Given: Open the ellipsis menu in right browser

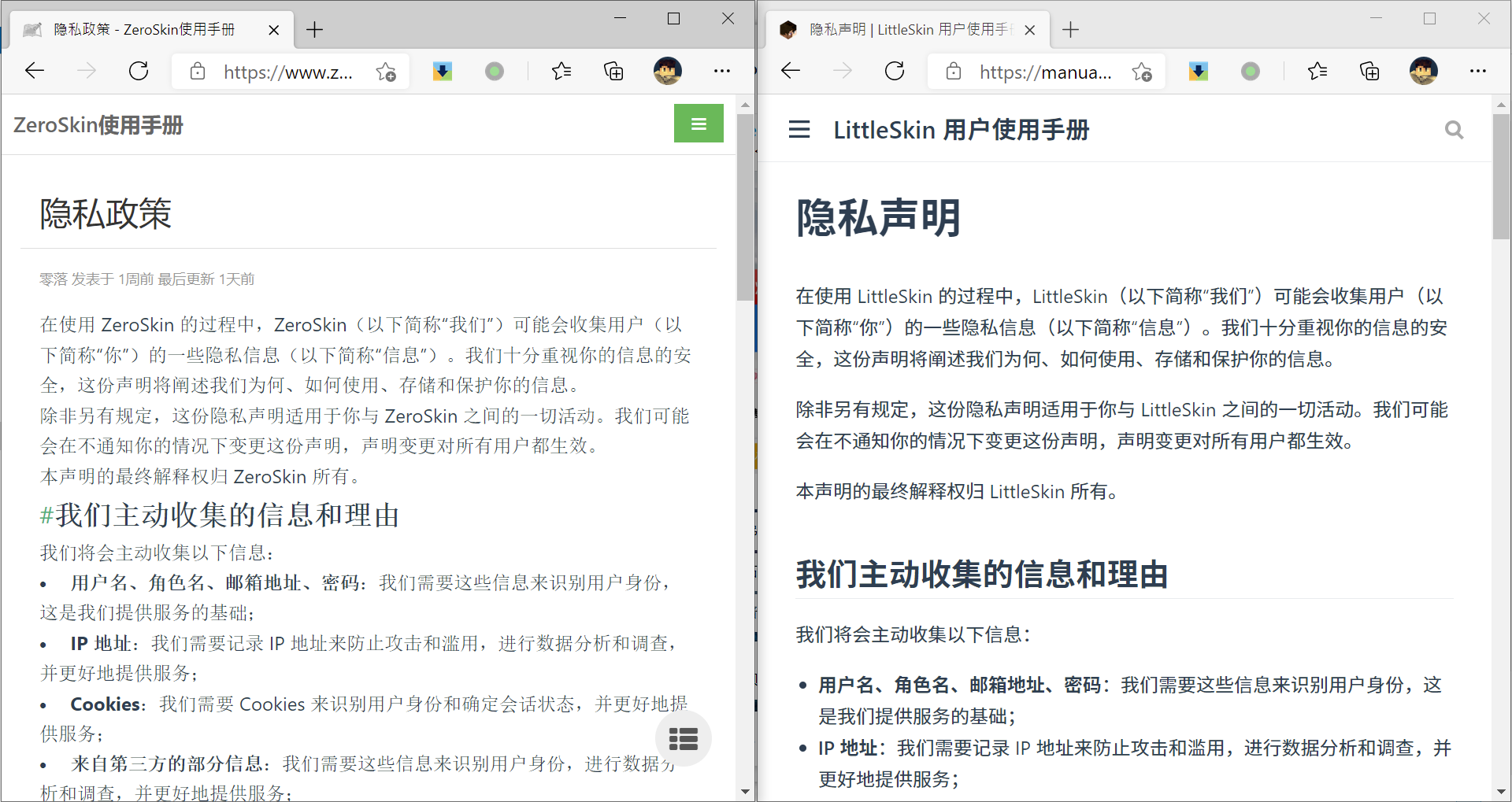Looking at the screenshot, I should (1477, 72).
